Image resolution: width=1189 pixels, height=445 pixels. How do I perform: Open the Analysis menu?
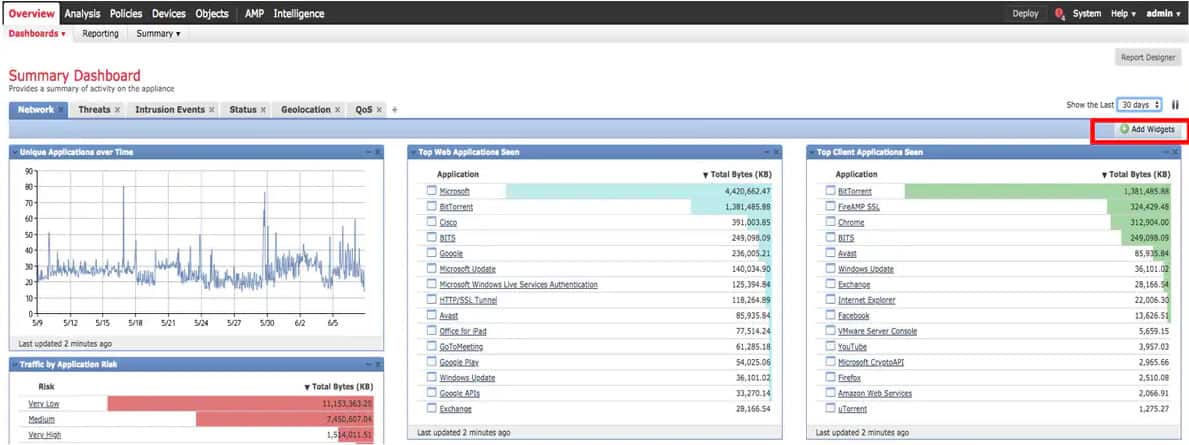click(x=82, y=14)
